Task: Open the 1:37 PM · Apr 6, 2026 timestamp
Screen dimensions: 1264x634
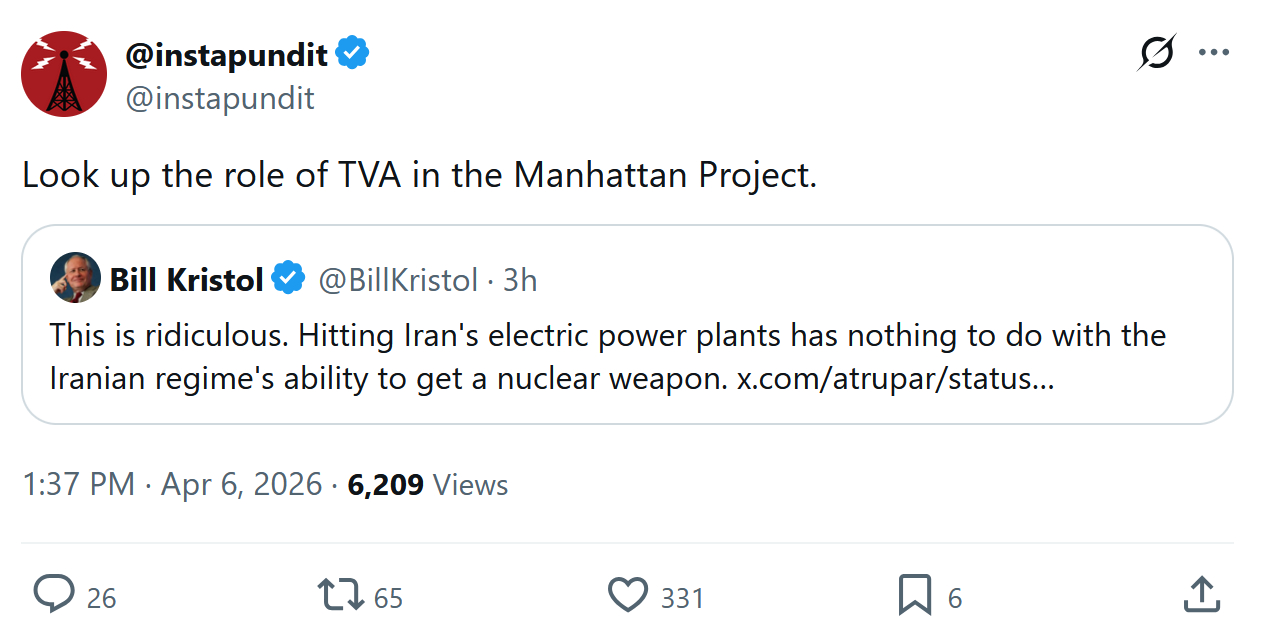Action: [172, 485]
